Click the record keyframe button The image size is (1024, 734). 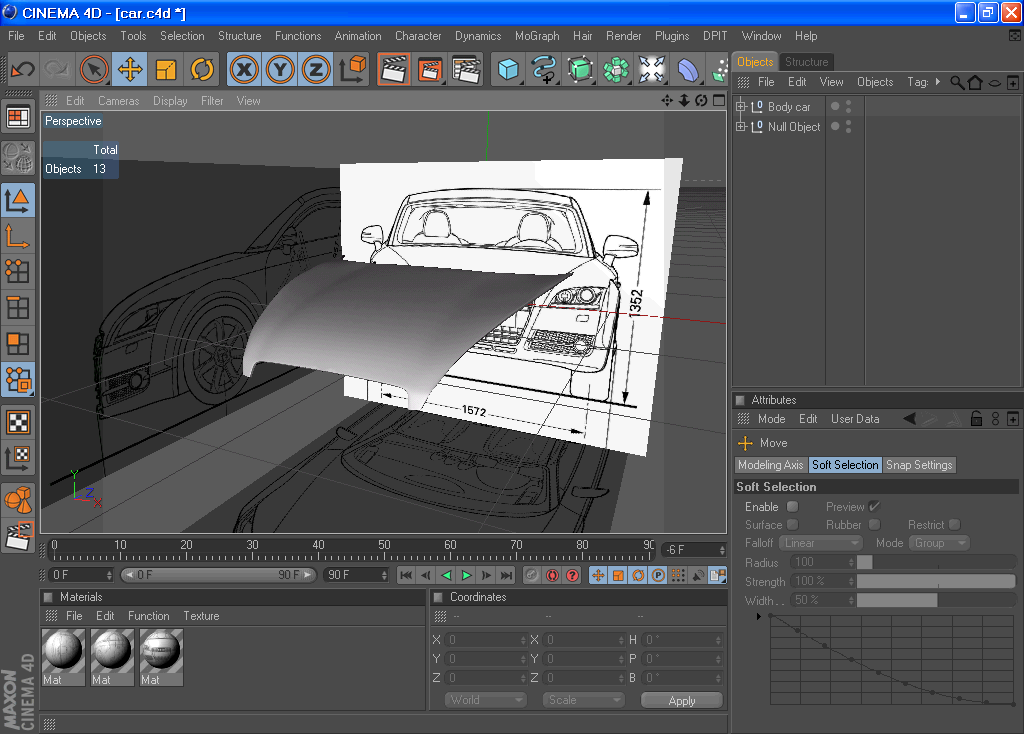click(x=552, y=575)
